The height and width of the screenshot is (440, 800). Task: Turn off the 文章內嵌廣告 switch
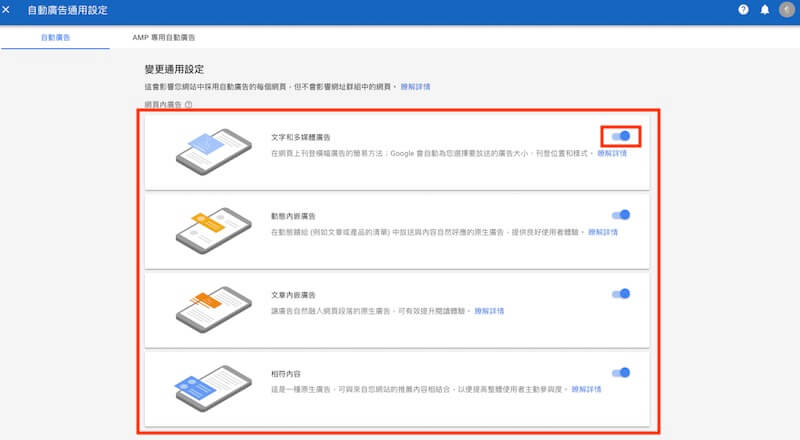[x=621, y=293]
